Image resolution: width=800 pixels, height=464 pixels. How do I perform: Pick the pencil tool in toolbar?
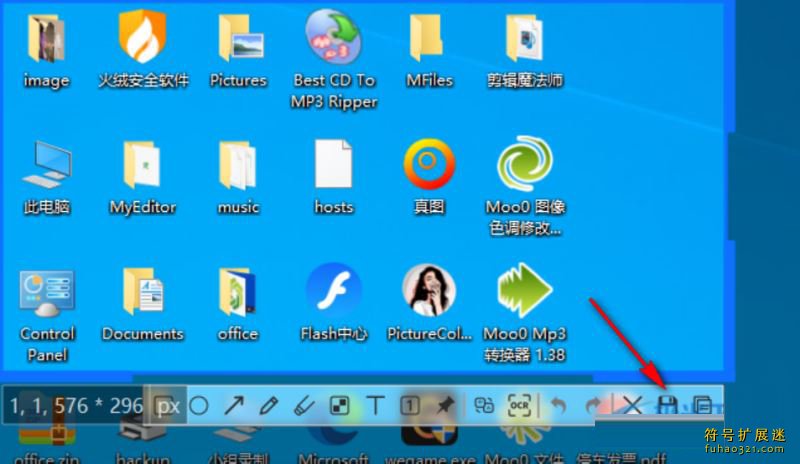[268, 405]
